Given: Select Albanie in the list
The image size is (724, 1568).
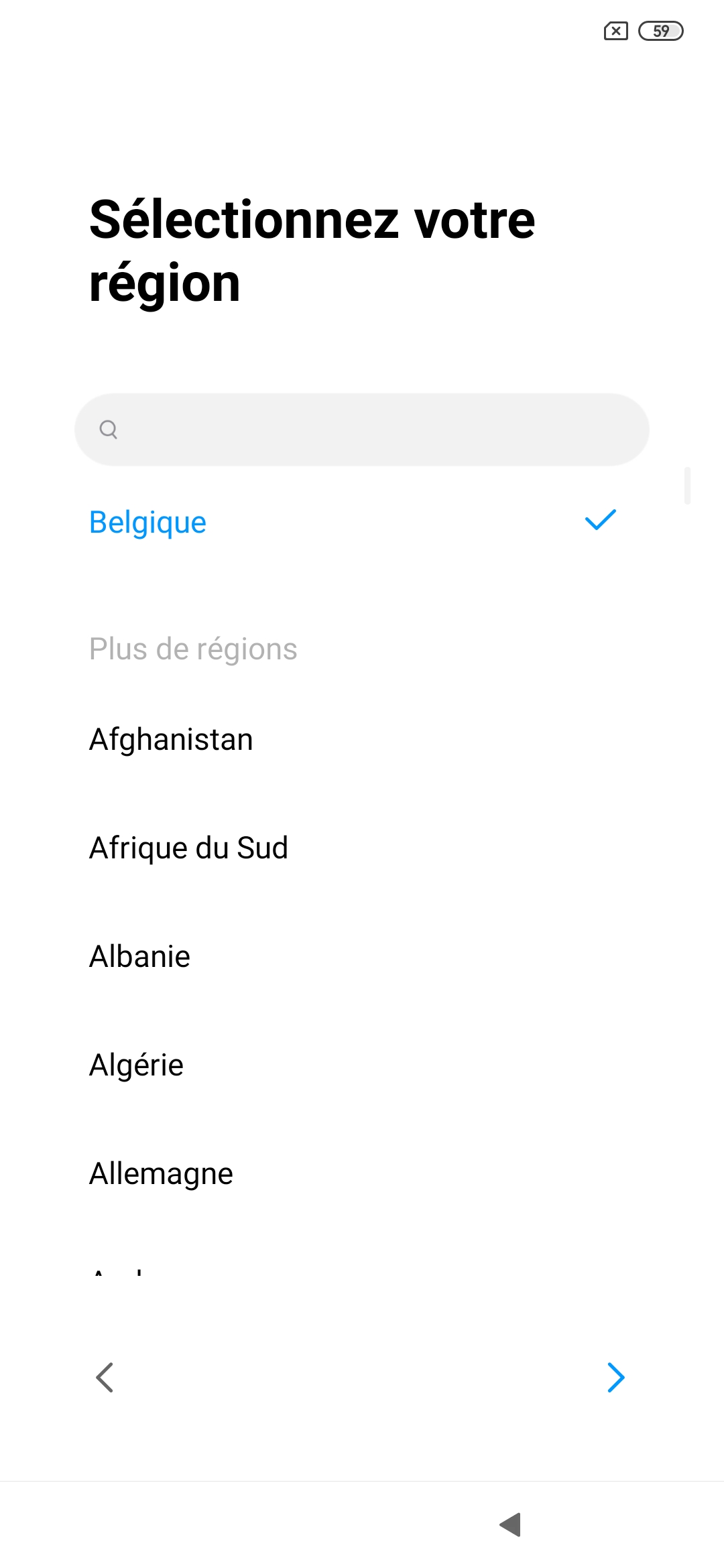Looking at the screenshot, I should [x=139, y=957].
